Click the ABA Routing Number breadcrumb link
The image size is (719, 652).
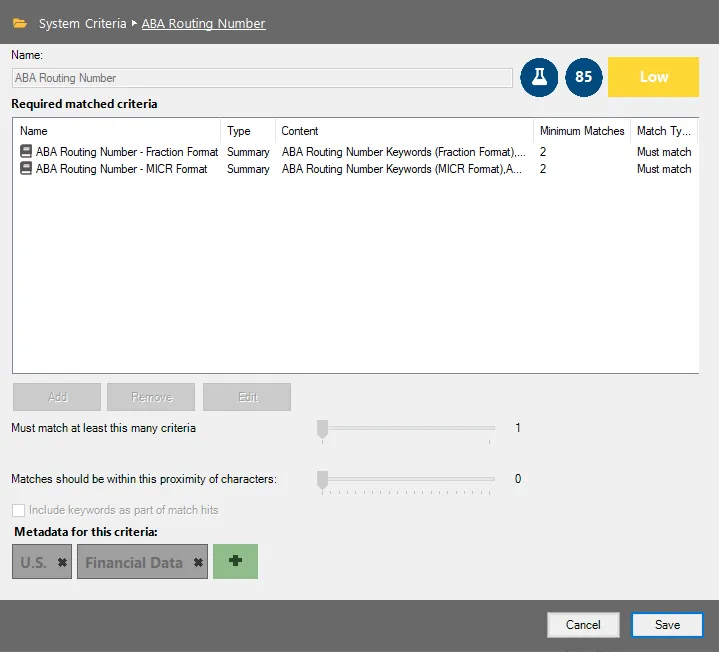[203, 23]
